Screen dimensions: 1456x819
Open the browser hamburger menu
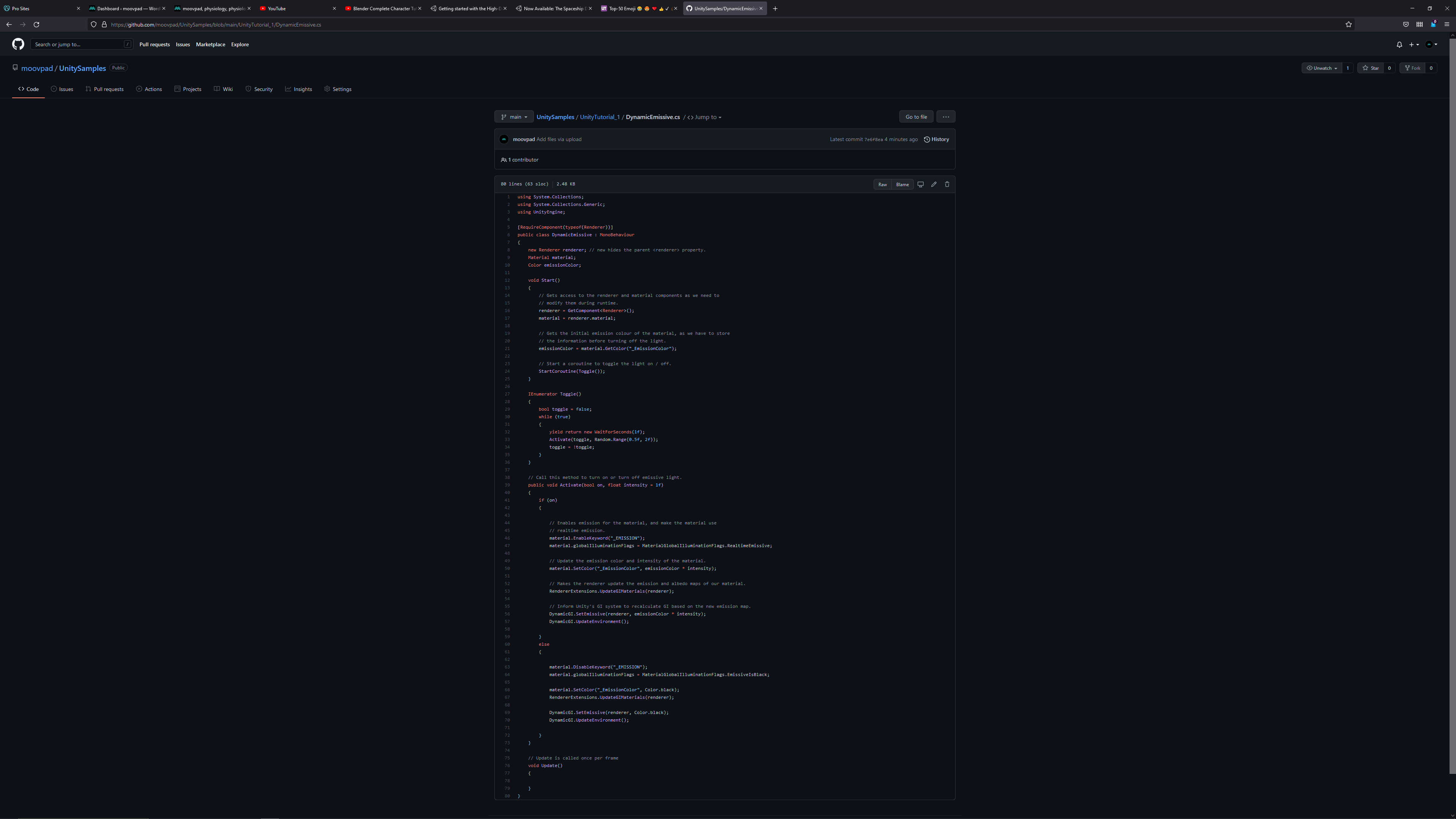[x=1447, y=24]
